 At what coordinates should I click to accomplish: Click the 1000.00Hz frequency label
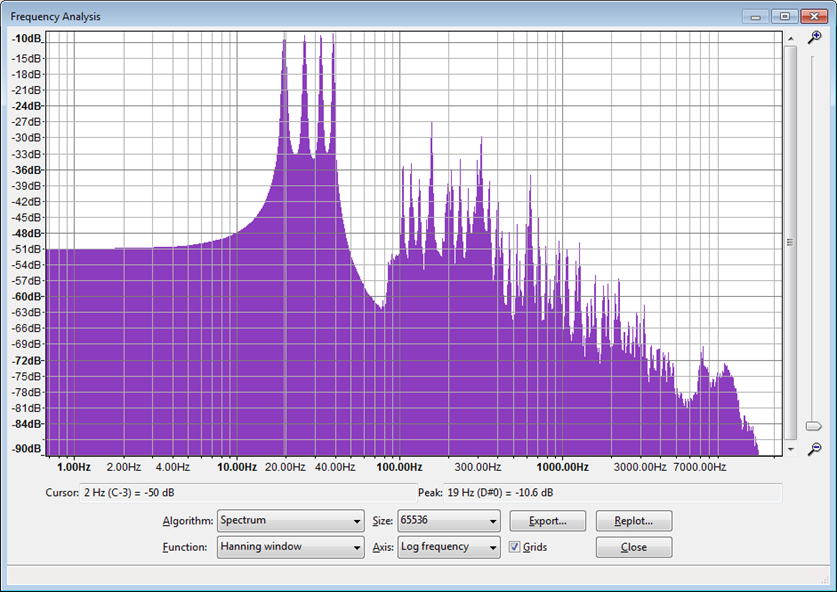563,467
